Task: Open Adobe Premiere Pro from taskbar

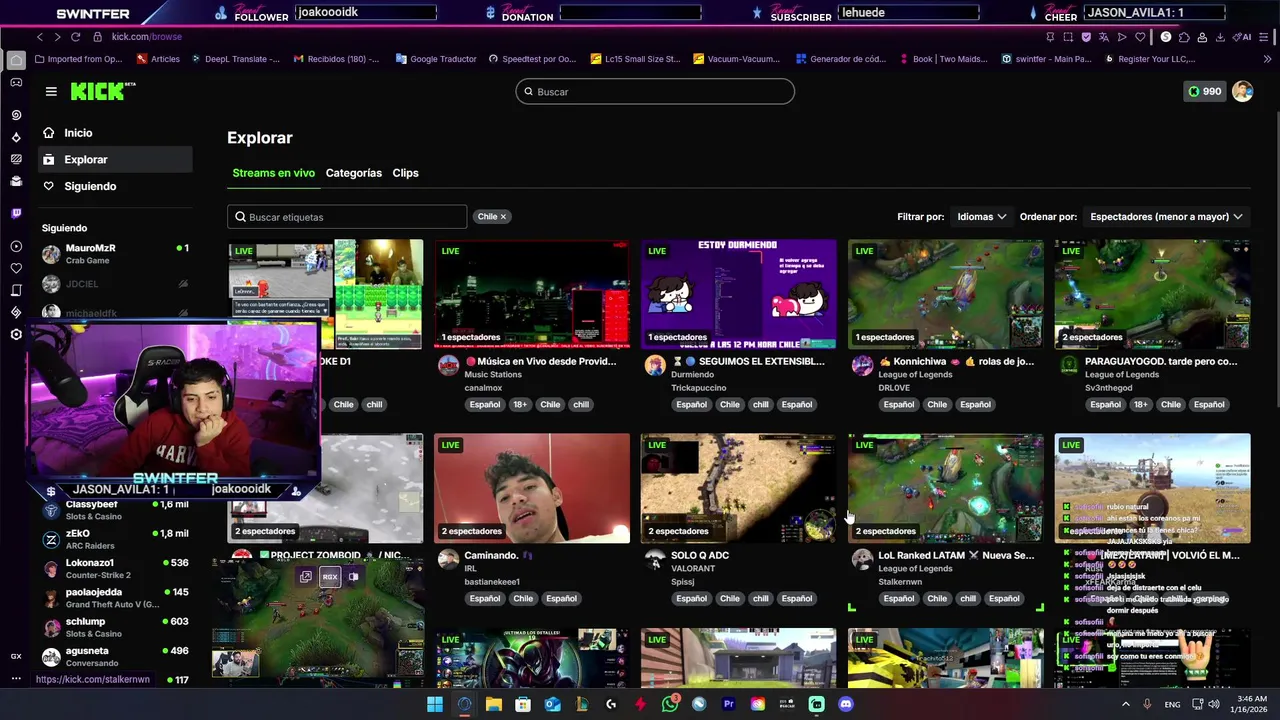Action: [x=728, y=704]
